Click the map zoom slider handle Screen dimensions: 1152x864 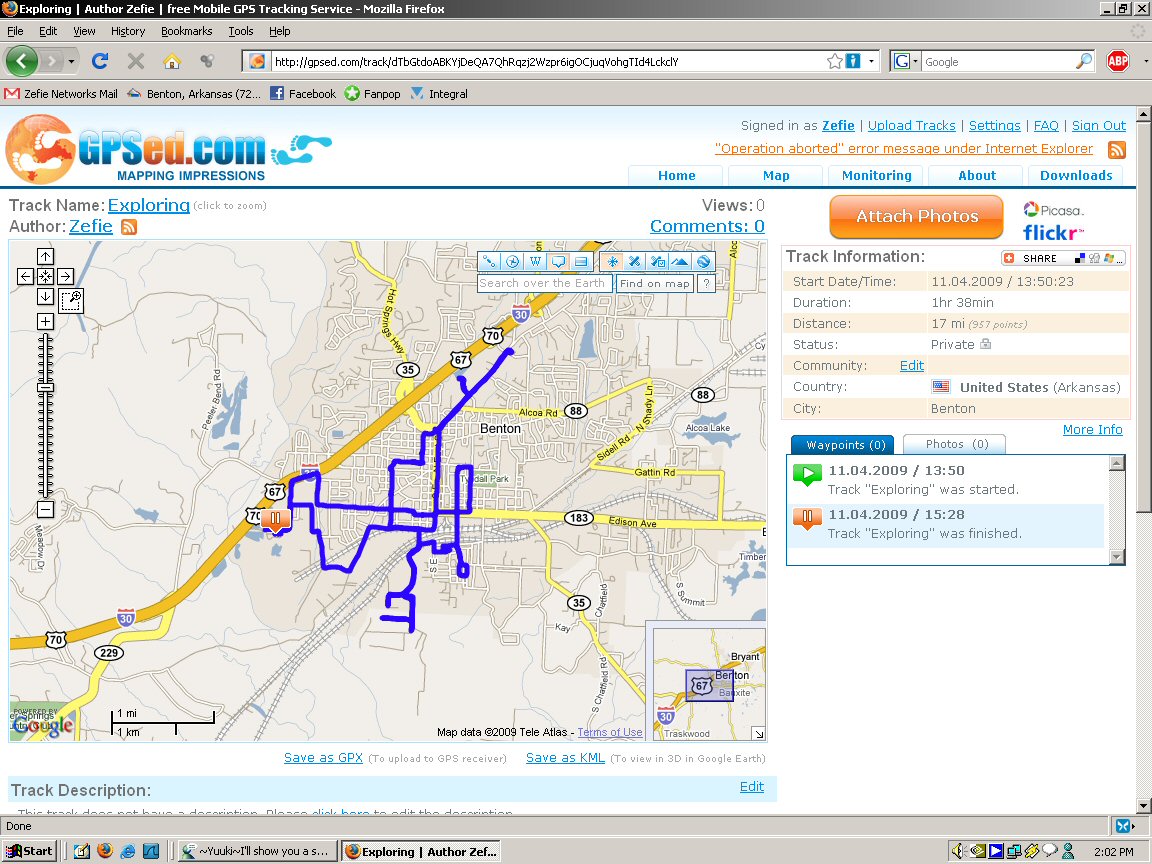pos(45,388)
